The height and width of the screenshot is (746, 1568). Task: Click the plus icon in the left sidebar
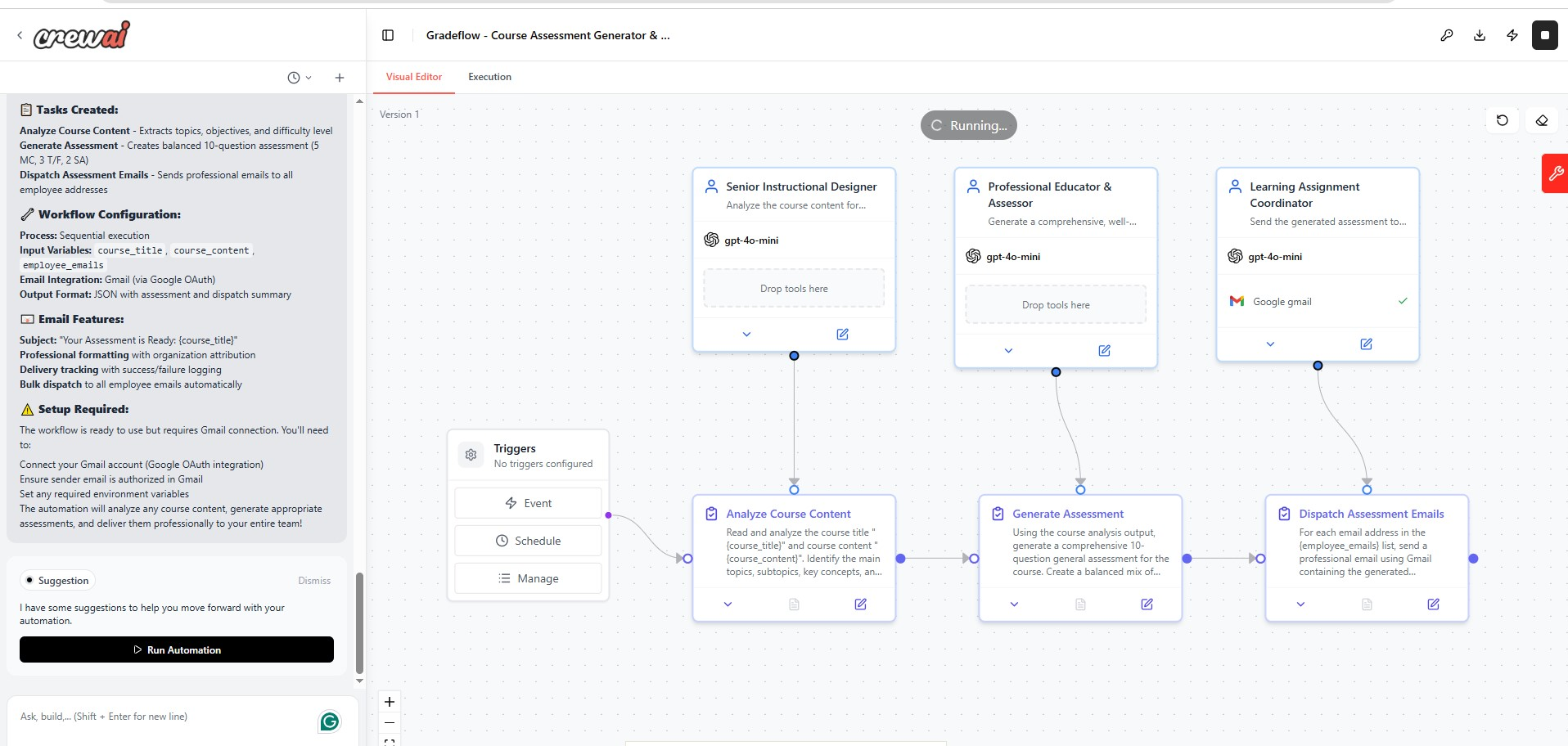pos(340,77)
